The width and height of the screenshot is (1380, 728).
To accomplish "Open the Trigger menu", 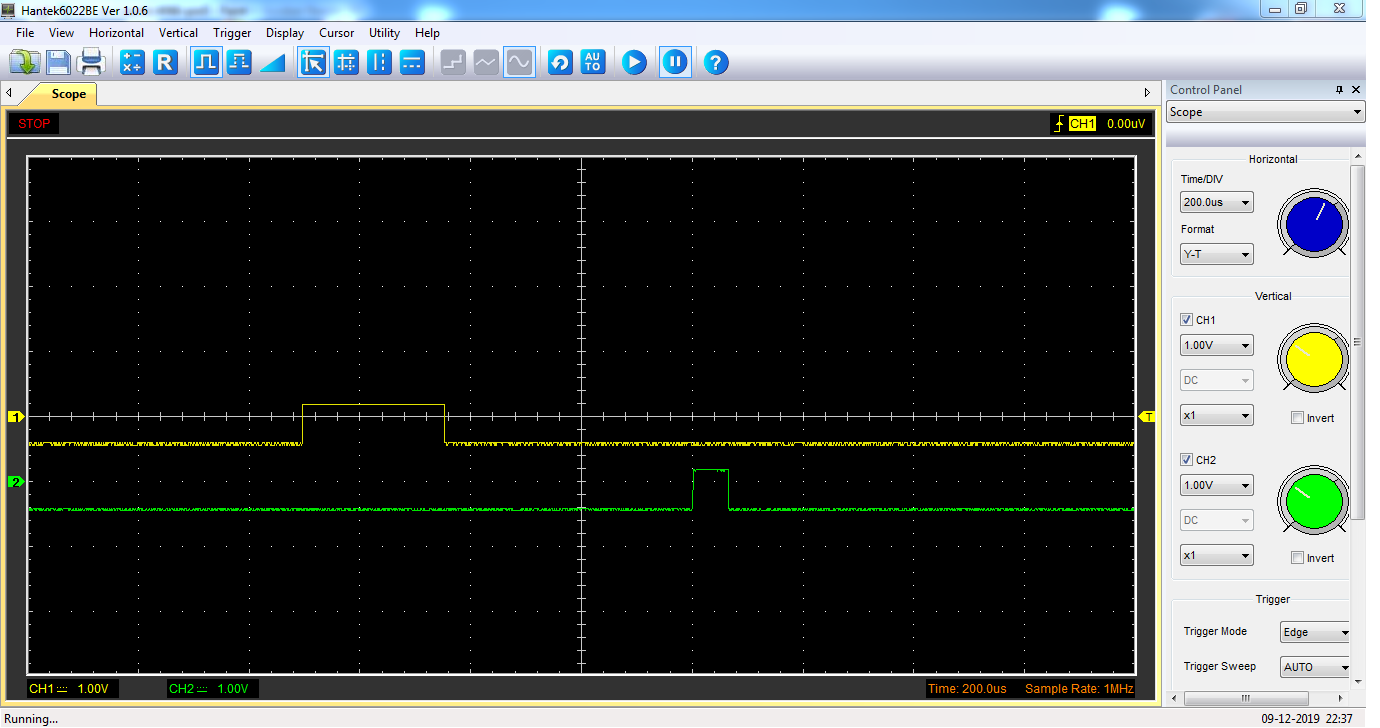I will tap(232, 33).
